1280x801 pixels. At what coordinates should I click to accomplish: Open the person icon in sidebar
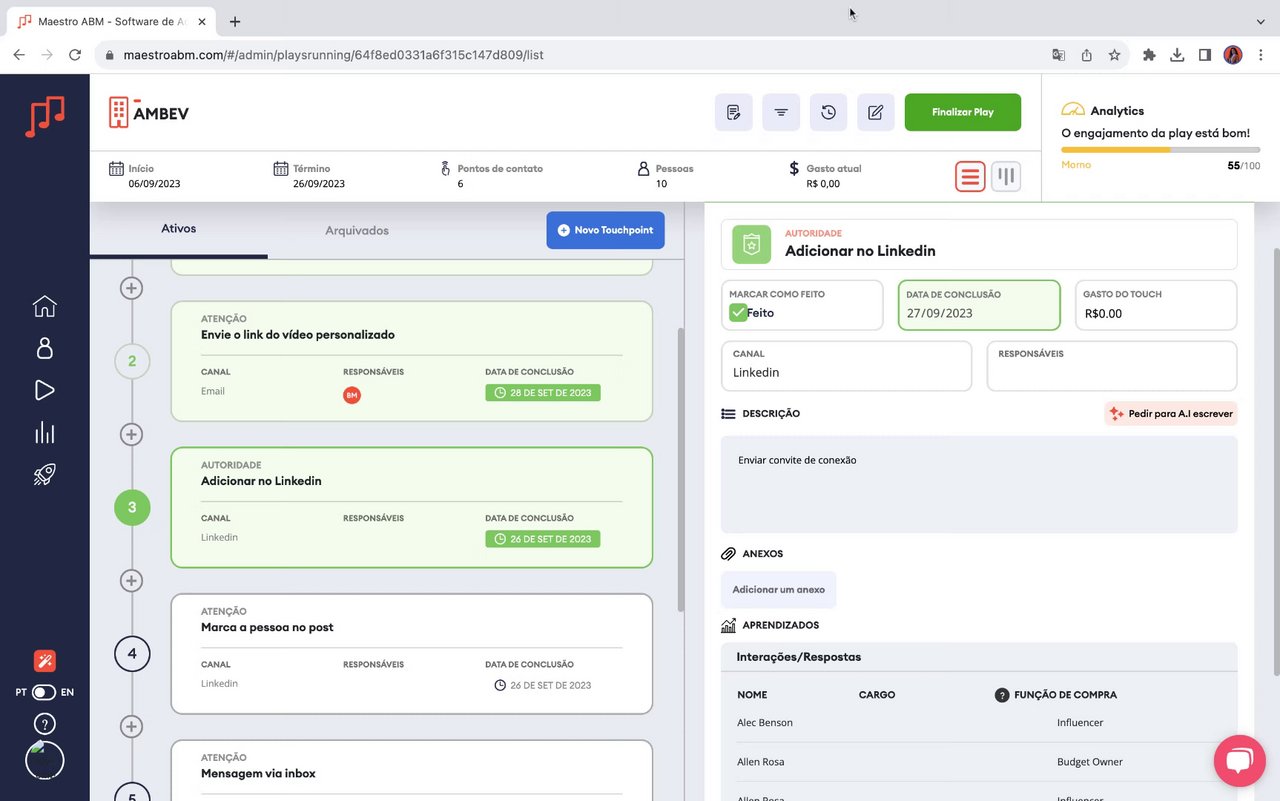pos(44,348)
